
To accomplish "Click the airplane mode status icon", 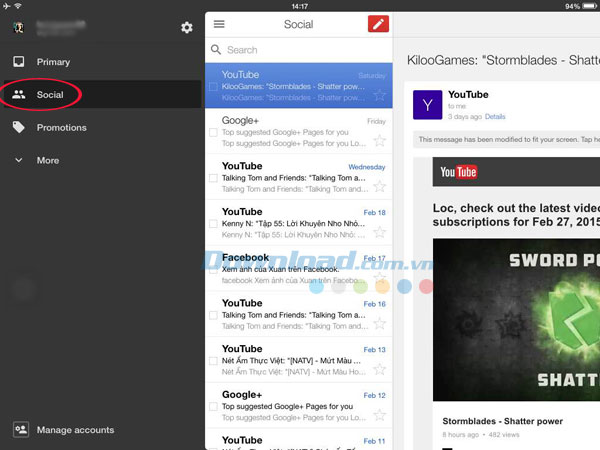I will [x=6, y=6].
